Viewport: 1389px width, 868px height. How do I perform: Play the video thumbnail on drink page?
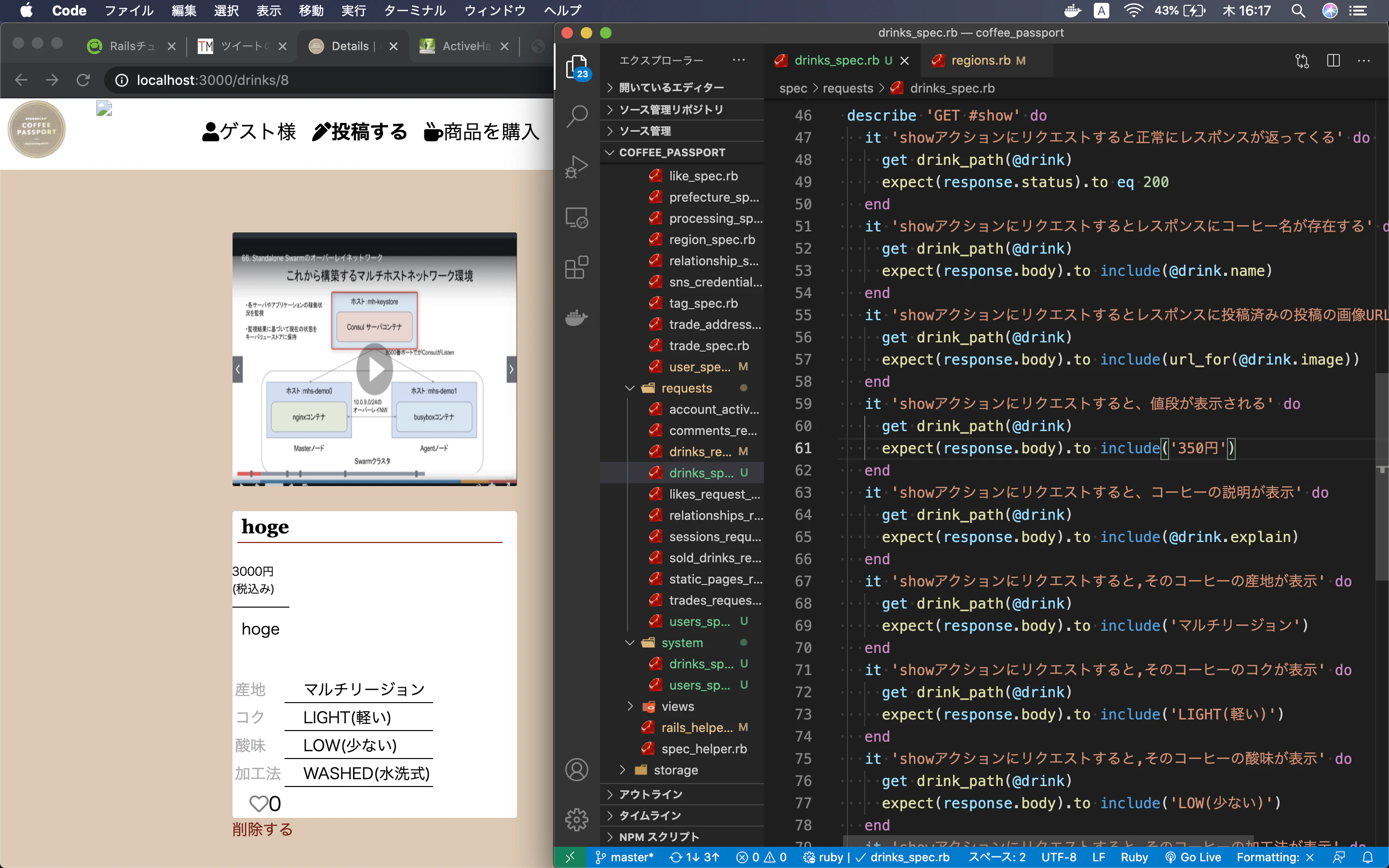(374, 369)
